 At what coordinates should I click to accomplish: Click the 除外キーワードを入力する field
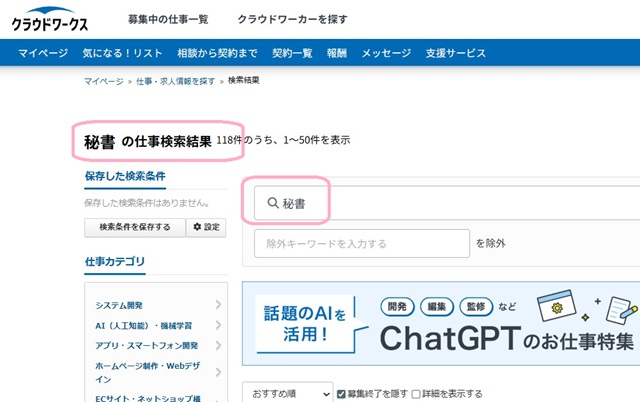click(x=362, y=244)
